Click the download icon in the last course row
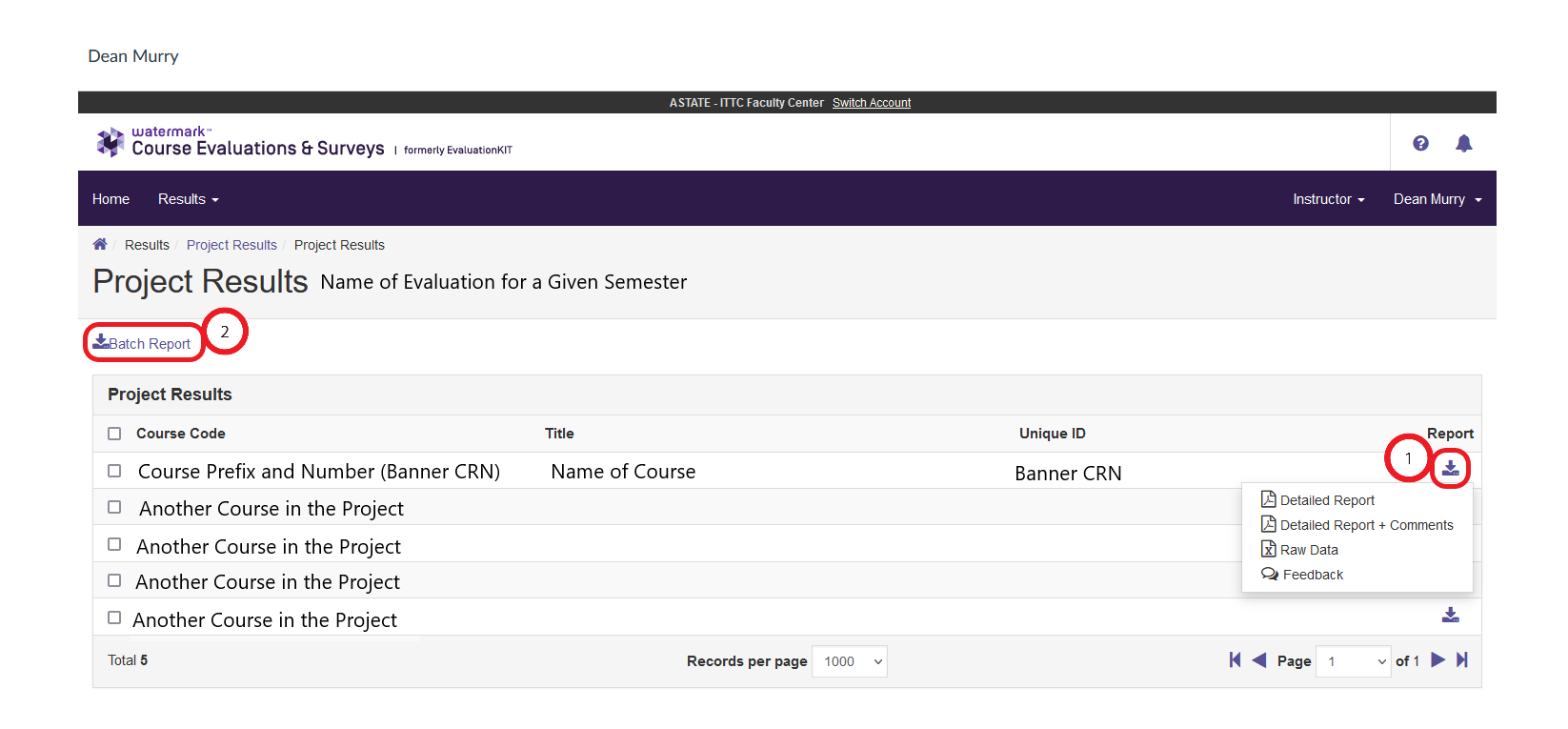 point(1450,615)
